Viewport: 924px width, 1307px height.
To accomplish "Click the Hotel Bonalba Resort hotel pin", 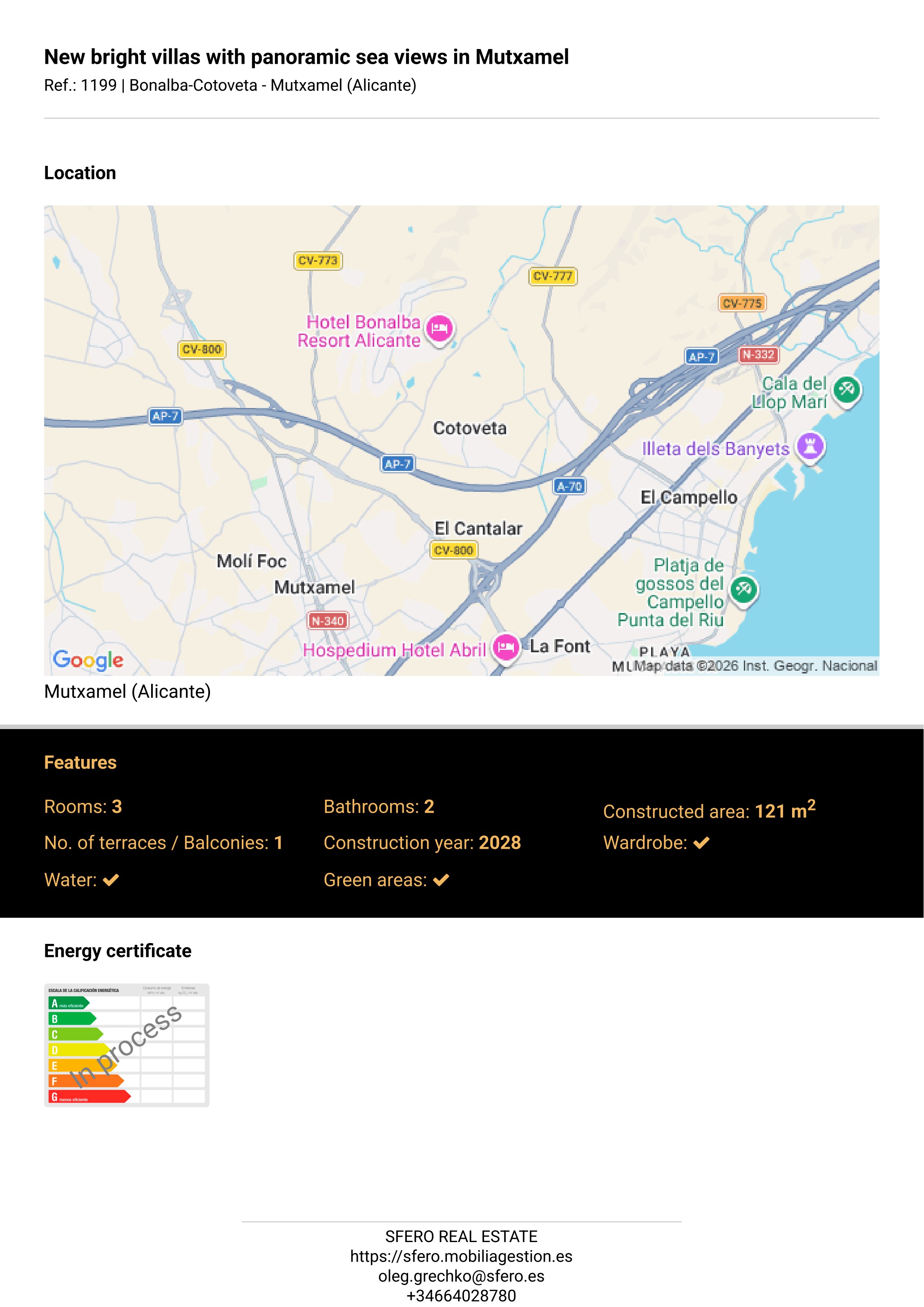I will click(440, 329).
